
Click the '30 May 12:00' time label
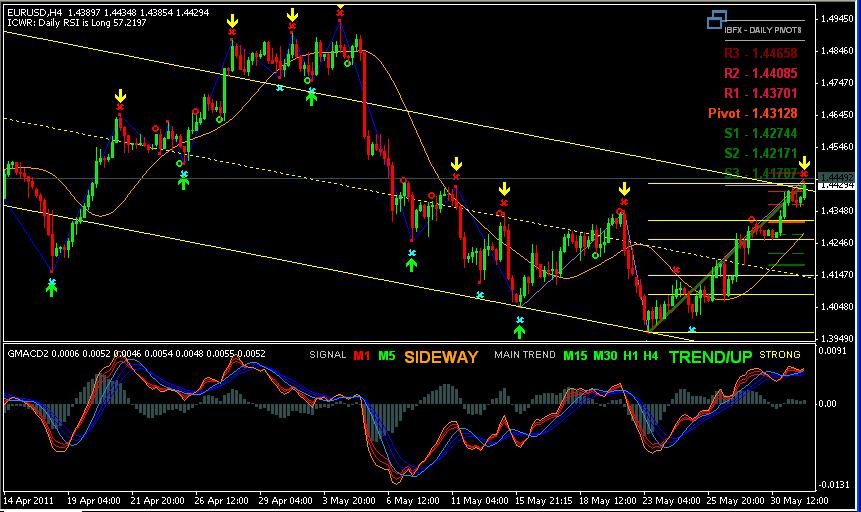(x=800, y=500)
